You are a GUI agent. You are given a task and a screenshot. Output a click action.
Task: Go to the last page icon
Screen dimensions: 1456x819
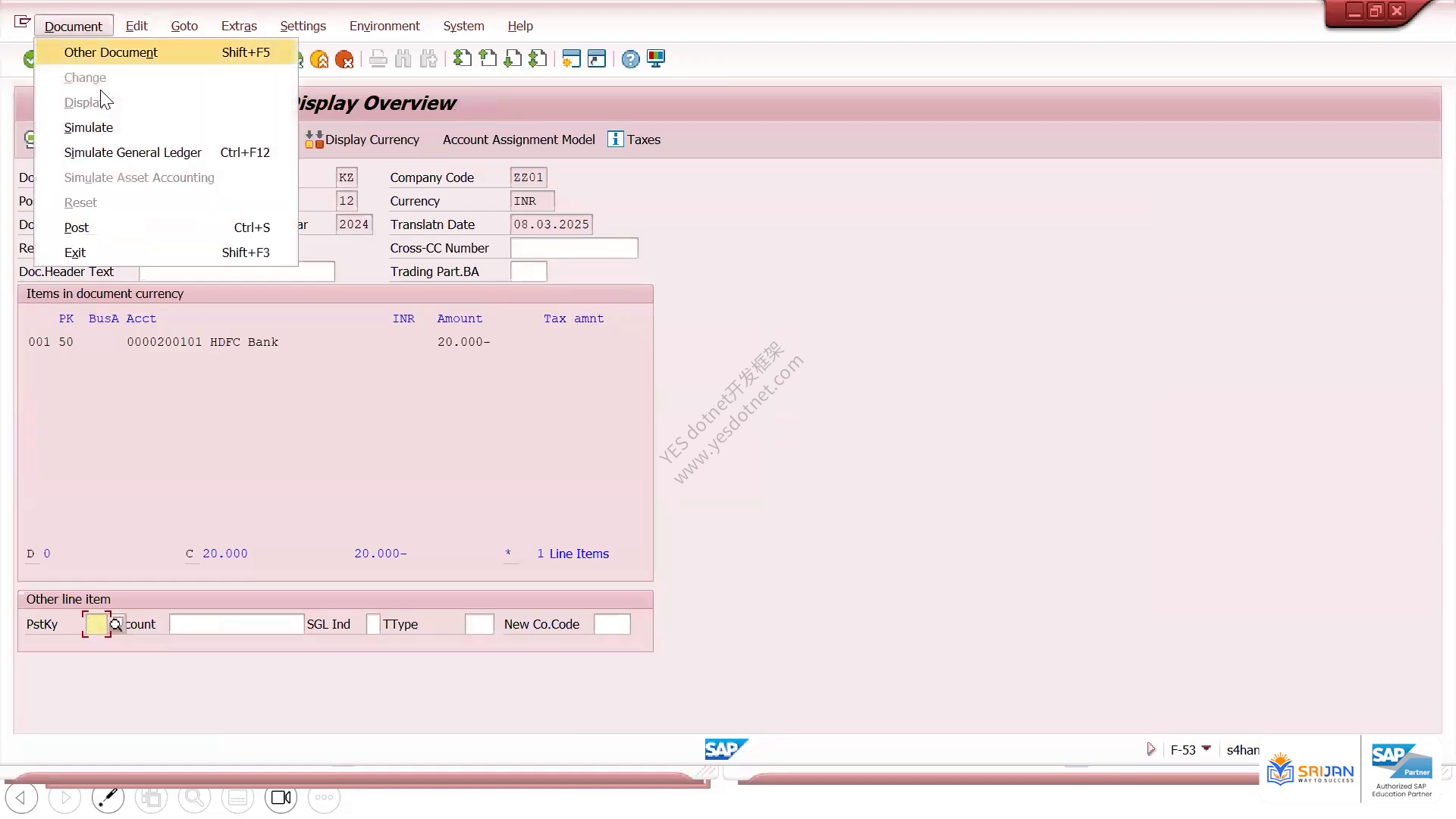(x=538, y=58)
